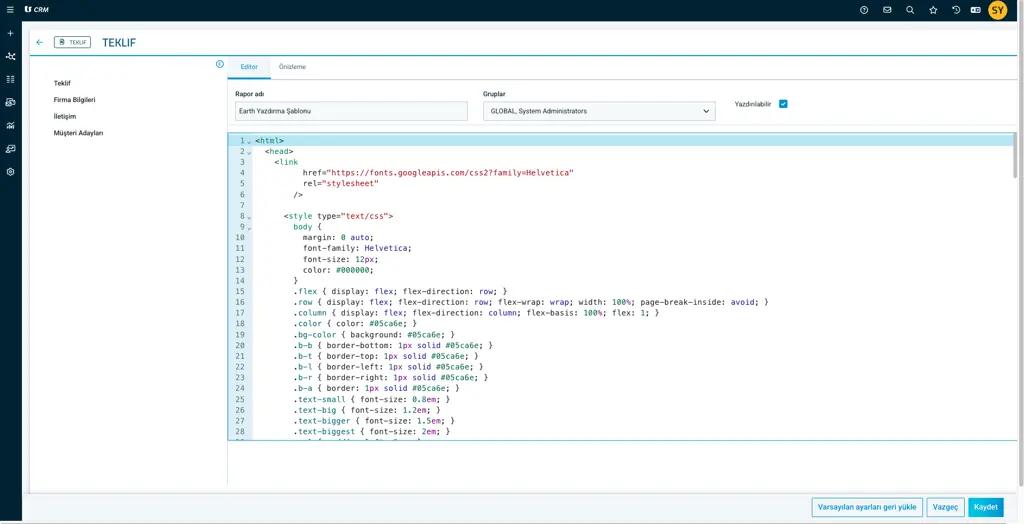Click Varsayılan ayarları geri yükle button
Screen dimensions: 1024x524
coord(867,507)
